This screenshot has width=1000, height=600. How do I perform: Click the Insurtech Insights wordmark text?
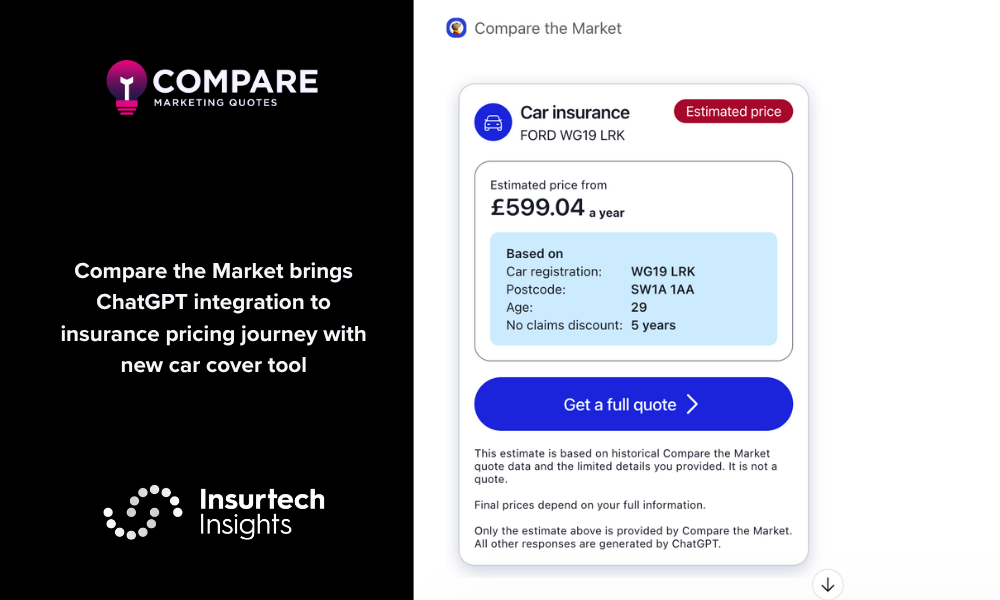coord(262,512)
